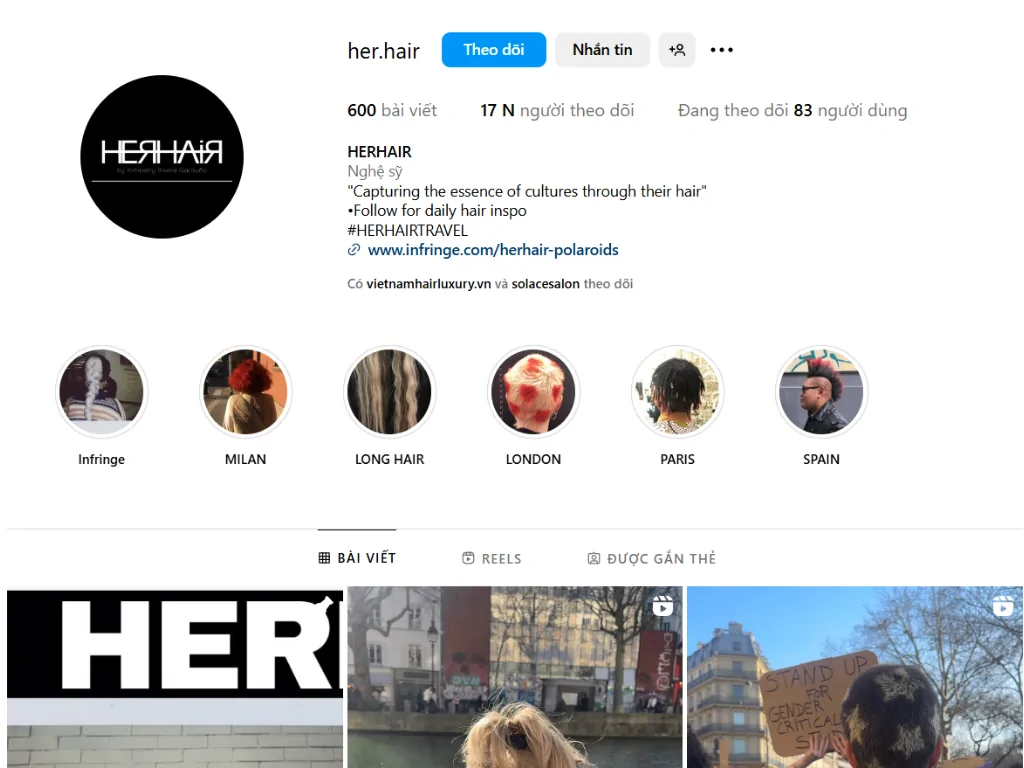This screenshot has height=768, width=1024.
Task: Open the three-dot options menu
Action: (722, 50)
